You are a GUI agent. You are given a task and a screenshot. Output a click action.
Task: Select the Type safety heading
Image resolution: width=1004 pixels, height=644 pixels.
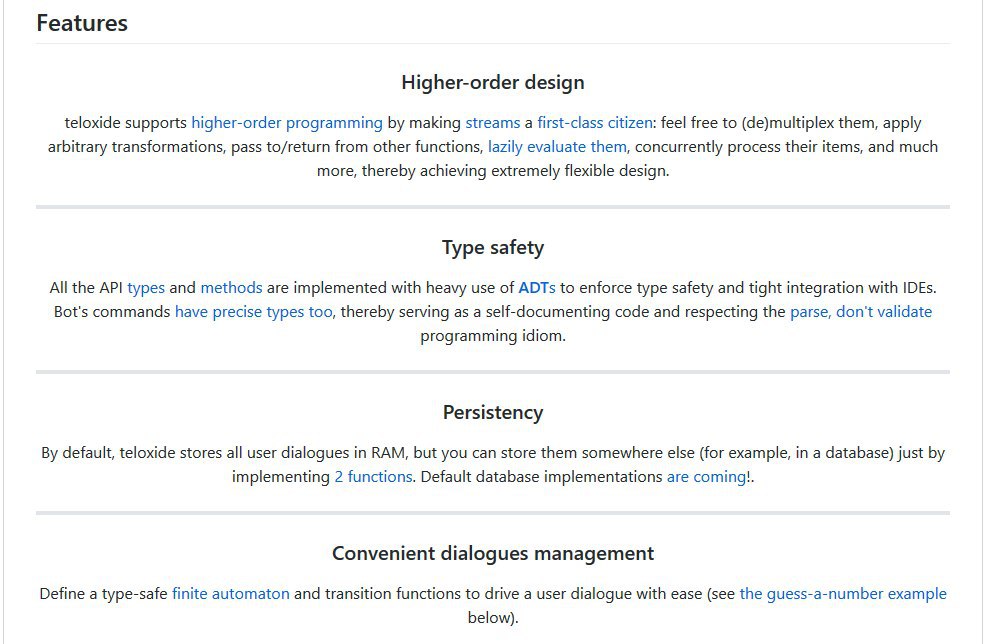pos(493,247)
